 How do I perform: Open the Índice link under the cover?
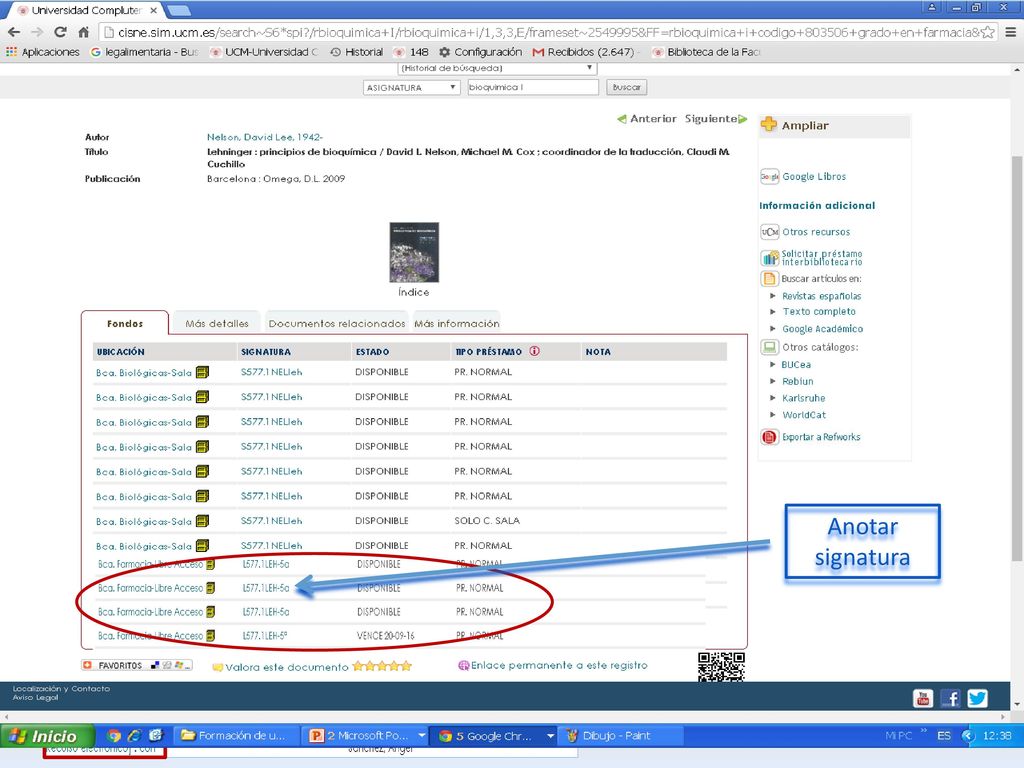413,292
